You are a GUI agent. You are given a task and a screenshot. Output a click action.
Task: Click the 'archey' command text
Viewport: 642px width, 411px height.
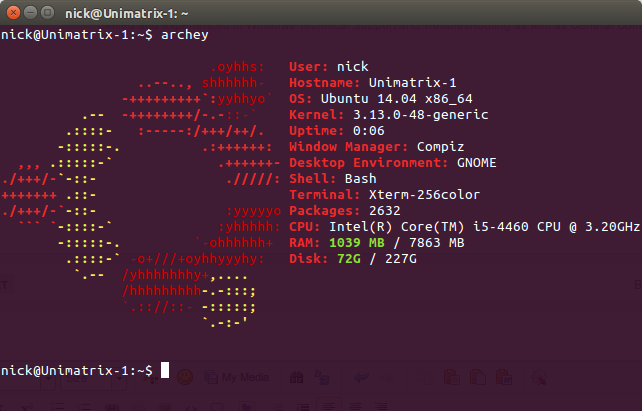(x=185, y=35)
